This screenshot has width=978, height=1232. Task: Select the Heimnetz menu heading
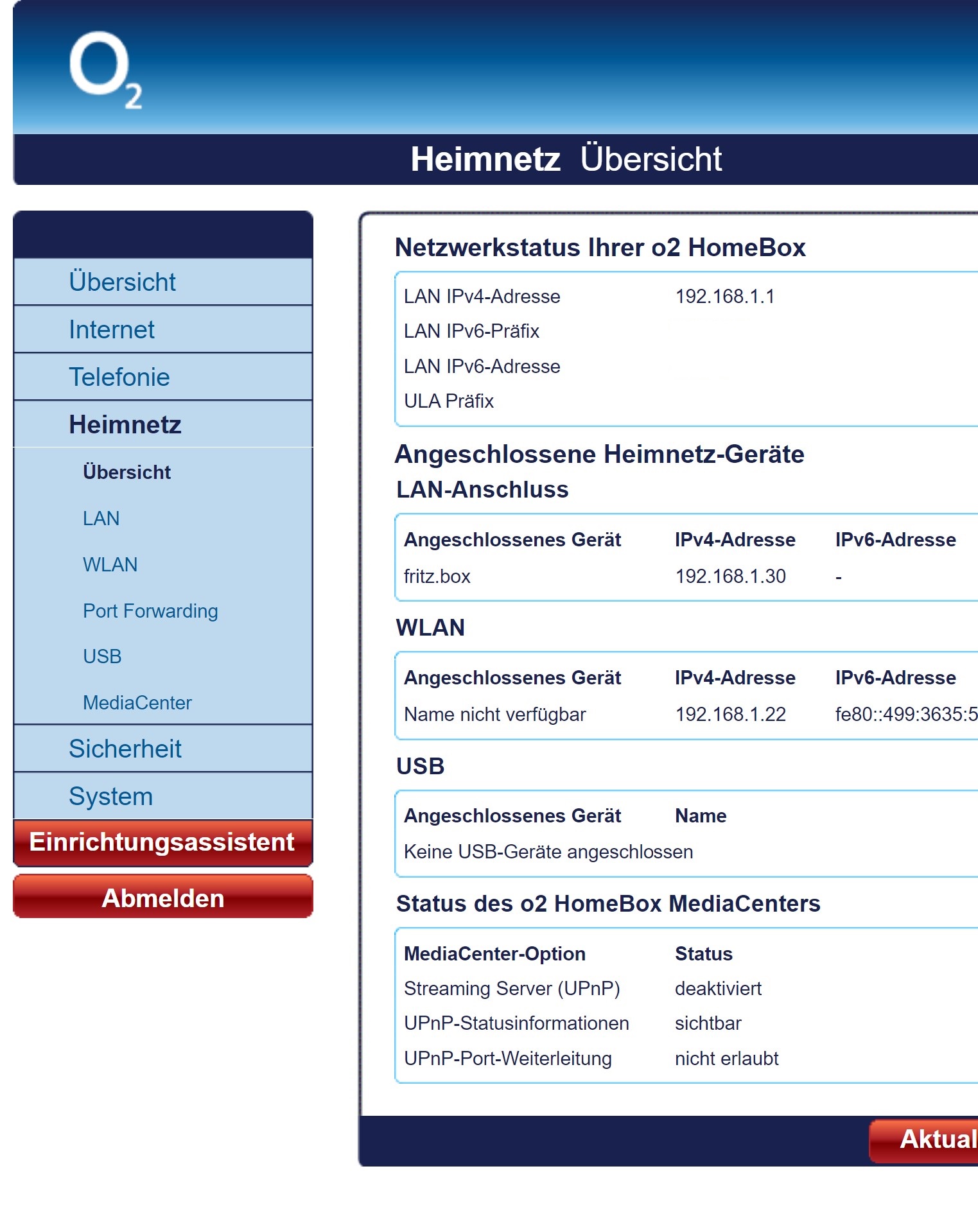point(162,424)
